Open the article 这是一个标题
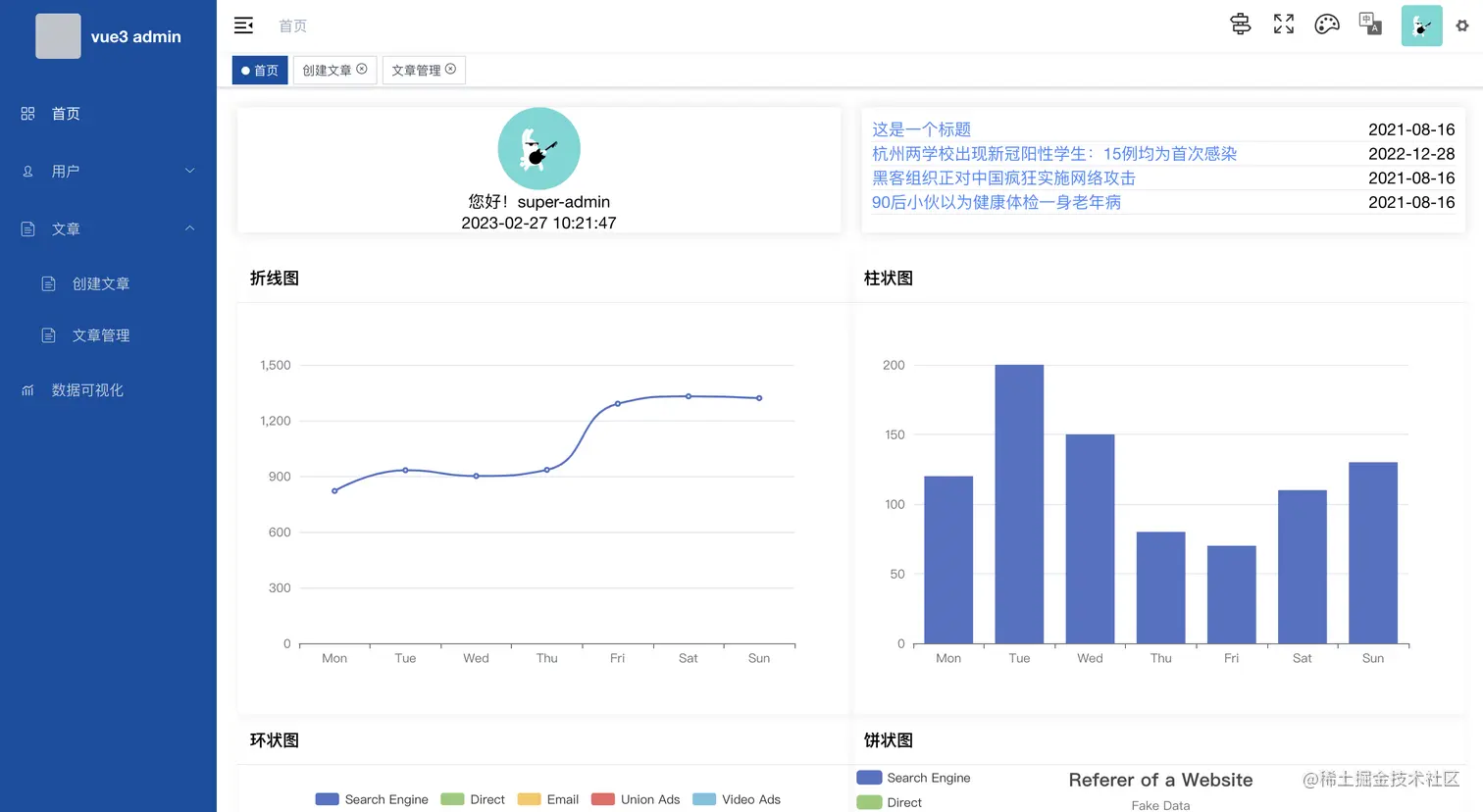This screenshot has width=1483, height=812. pyautogui.click(x=921, y=129)
